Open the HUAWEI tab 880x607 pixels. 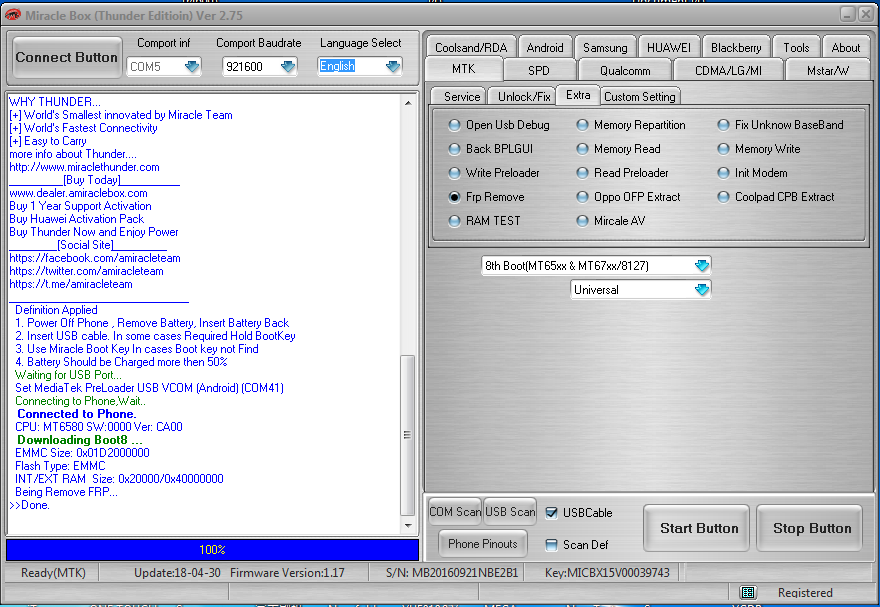pos(669,48)
